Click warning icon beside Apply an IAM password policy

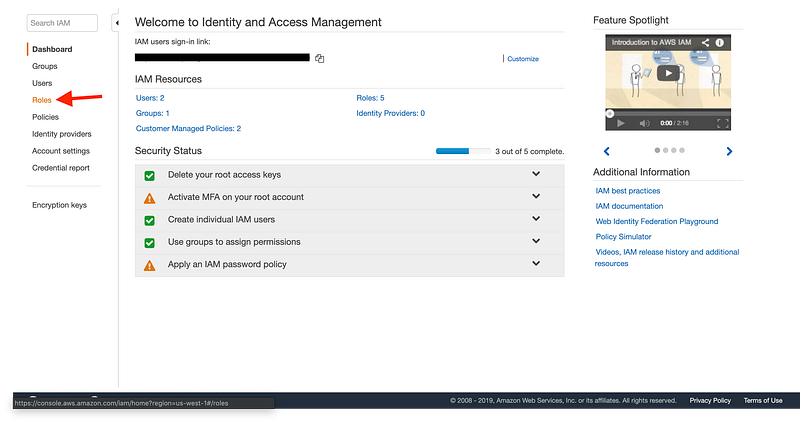click(x=149, y=265)
